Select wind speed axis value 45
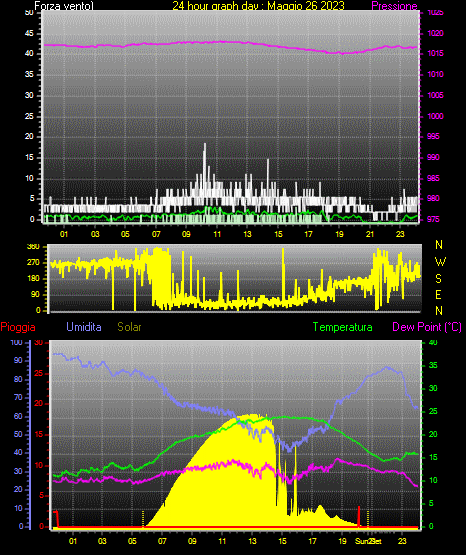The height and width of the screenshot is (555, 466). (29, 33)
